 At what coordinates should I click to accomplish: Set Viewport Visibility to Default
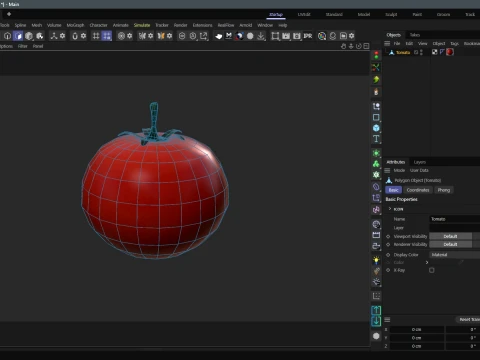tap(450, 236)
